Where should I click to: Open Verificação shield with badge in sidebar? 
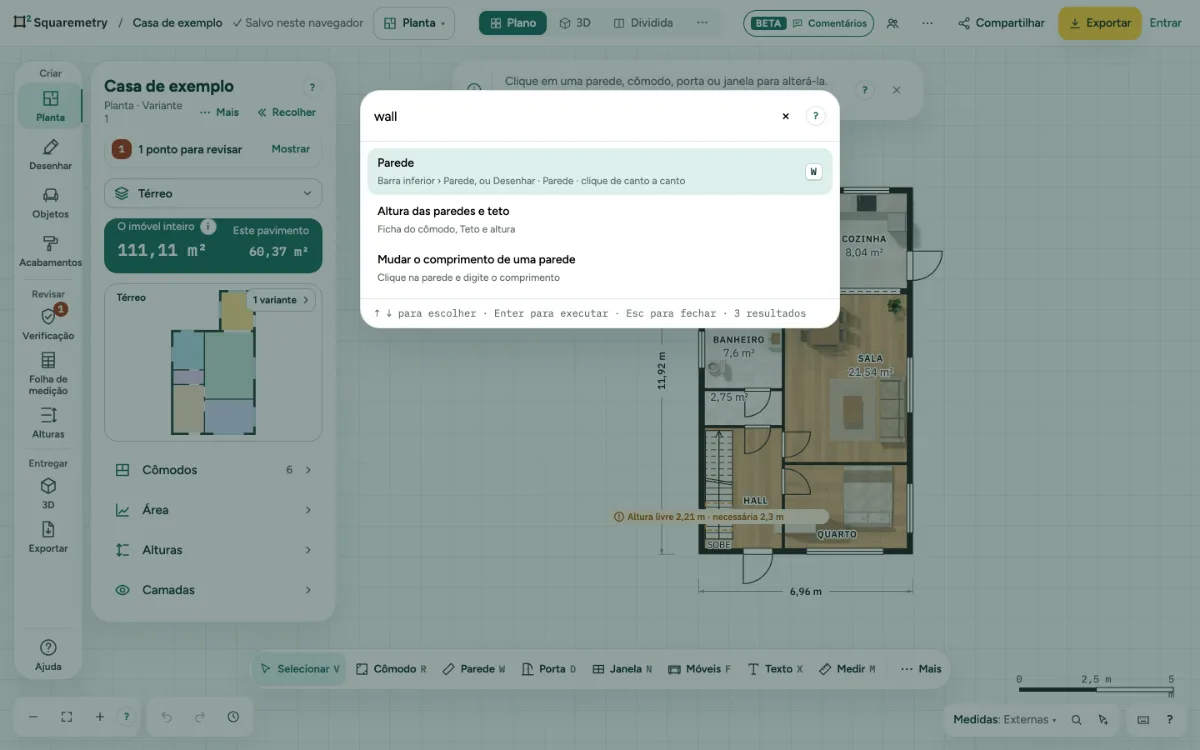tap(49, 323)
